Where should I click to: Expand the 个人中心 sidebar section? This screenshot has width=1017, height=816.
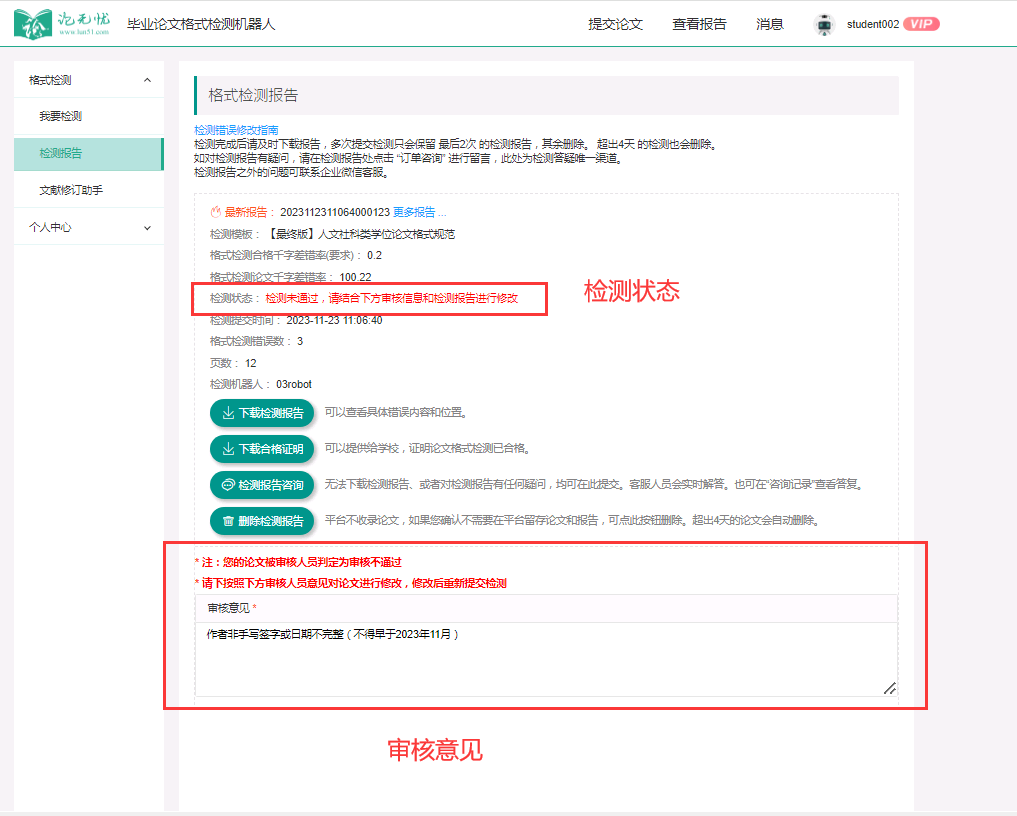147,228
